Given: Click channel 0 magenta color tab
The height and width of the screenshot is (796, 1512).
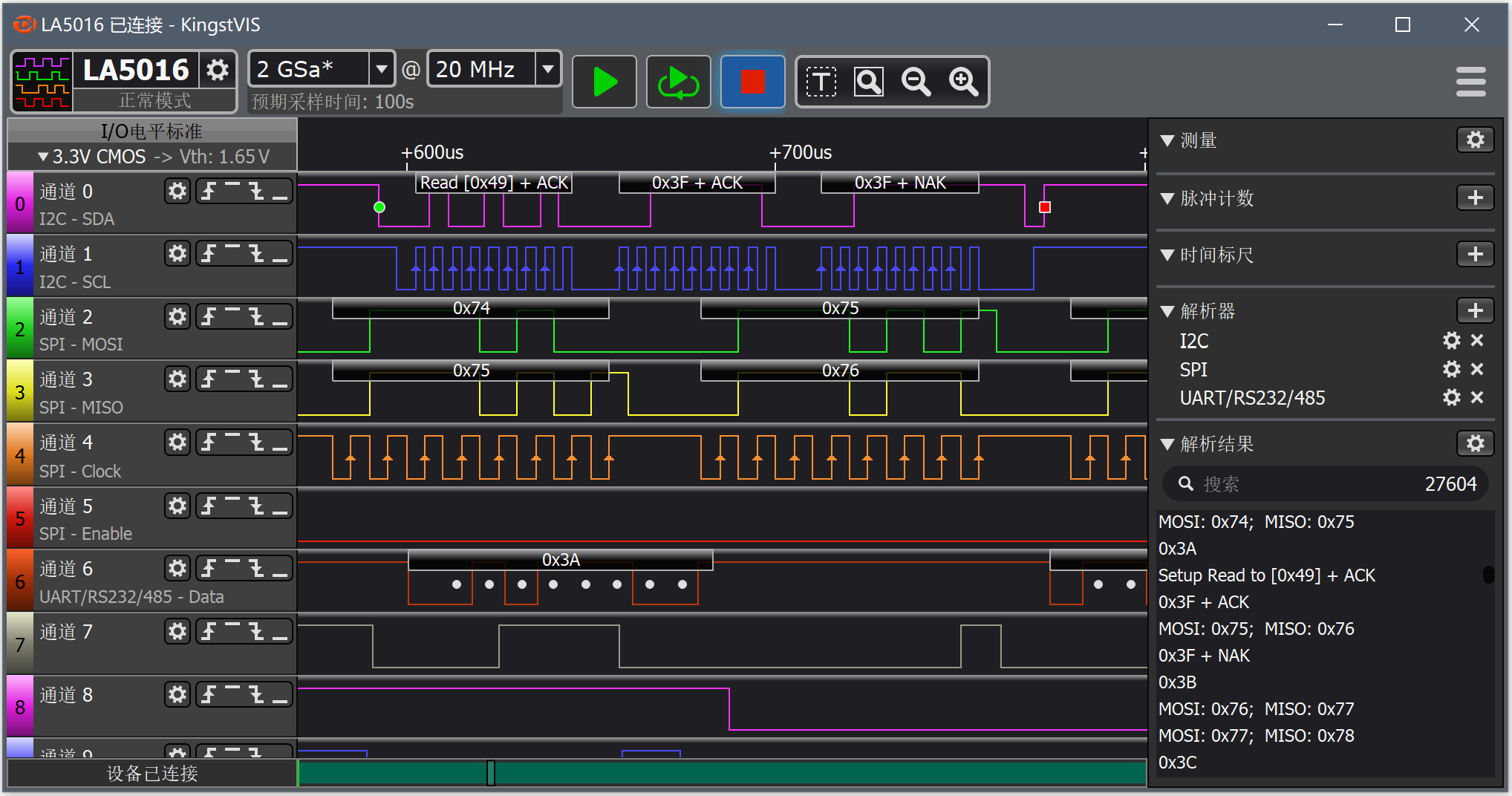Looking at the screenshot, I should click(20, 203).
